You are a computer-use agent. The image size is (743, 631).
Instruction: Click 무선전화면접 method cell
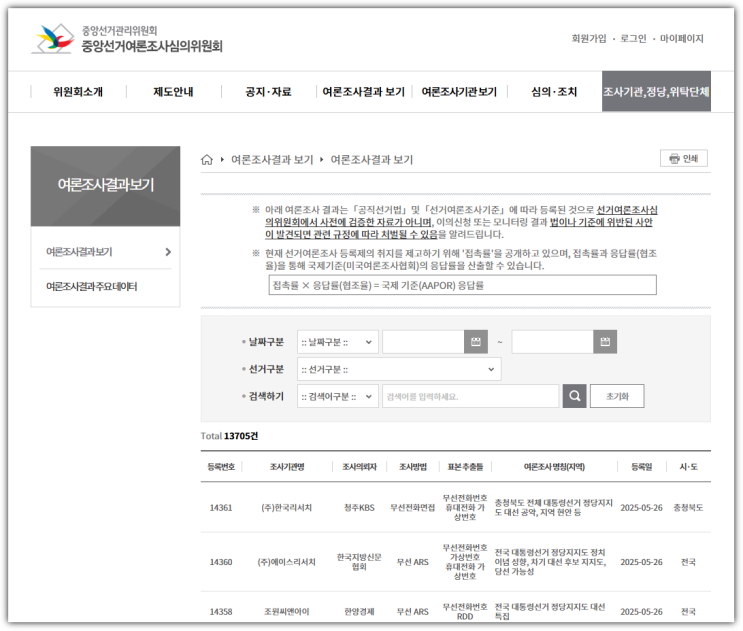pyautogui.click(x=413, y=507)
